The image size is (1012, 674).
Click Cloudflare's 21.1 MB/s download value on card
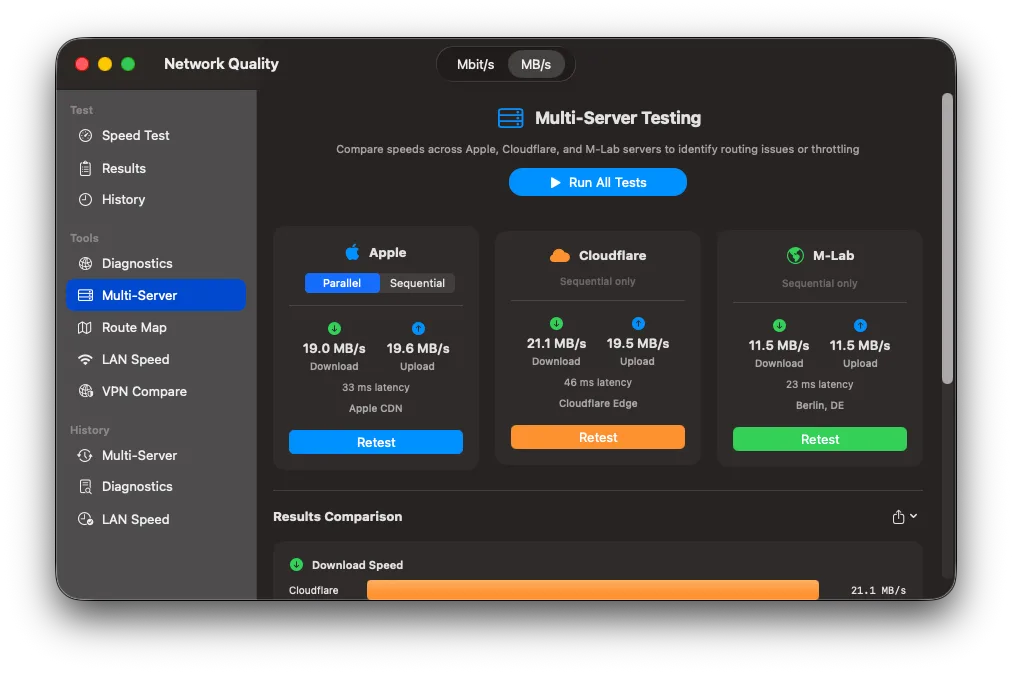(556, 343)
